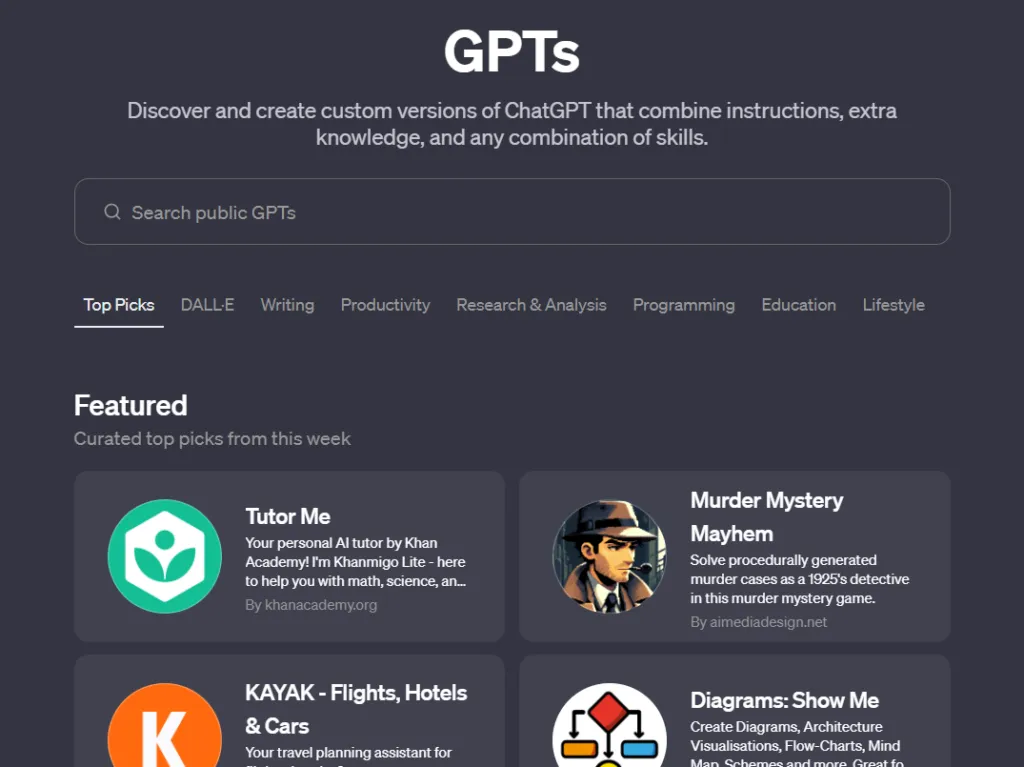The height and width of the screenshot is (767, 1024).
Task: Click the By khanacademy.org author text
Action: [x=311, y=605]
